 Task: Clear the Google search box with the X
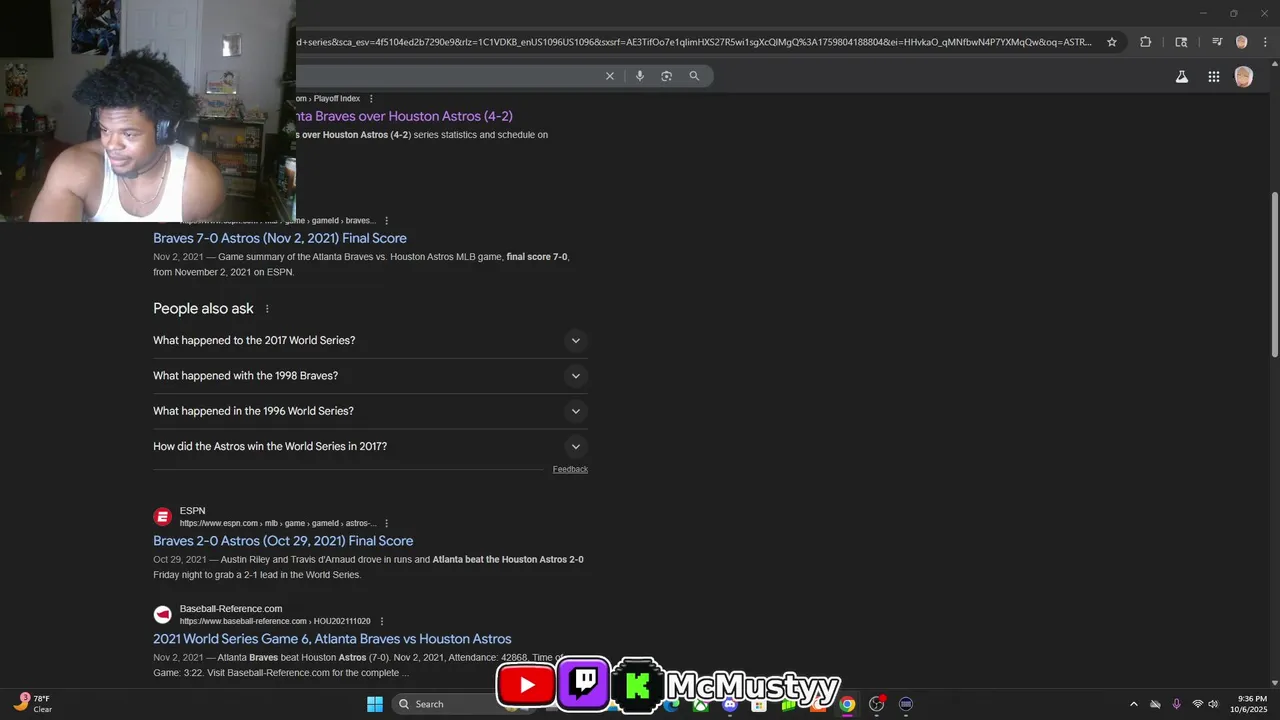610,76
